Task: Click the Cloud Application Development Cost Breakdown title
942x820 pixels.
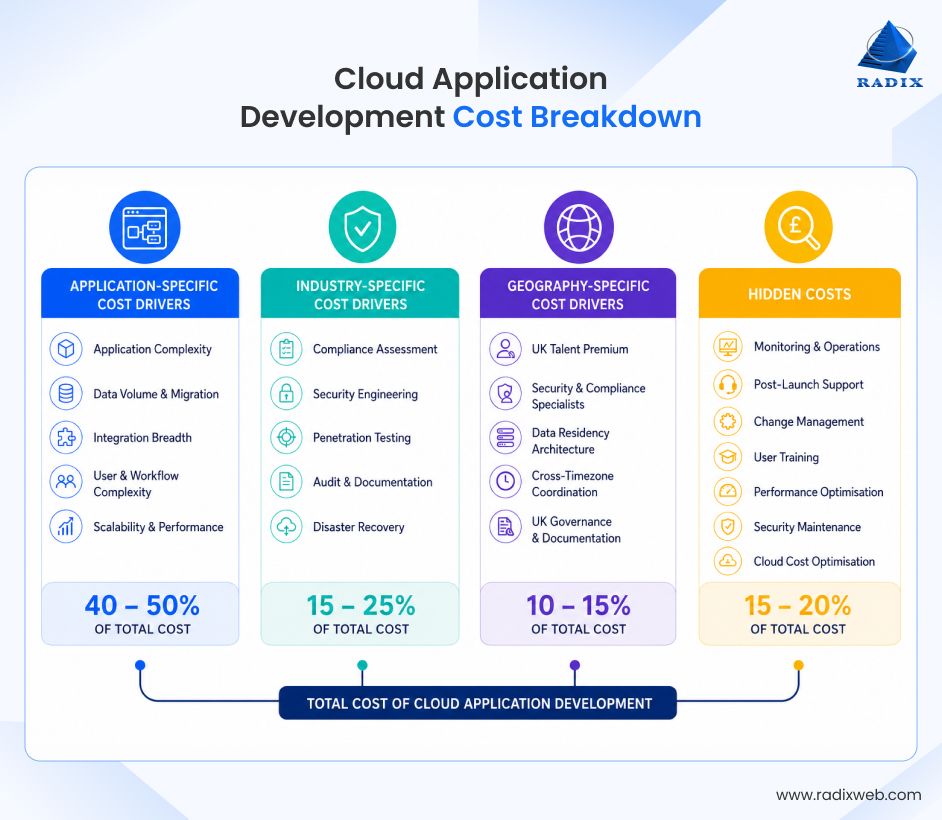Action: click(471, 97)
